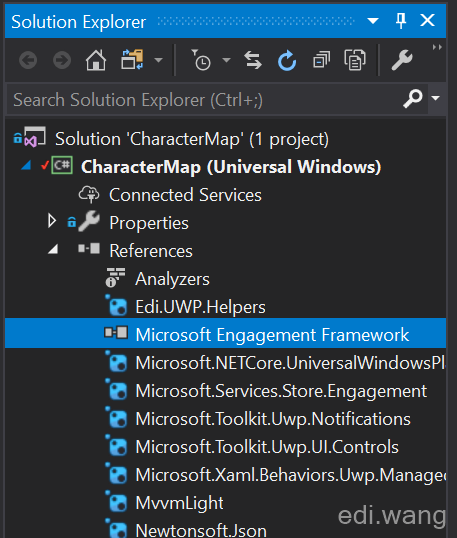Collapse All tree nodes

click(x=321, y=60)
